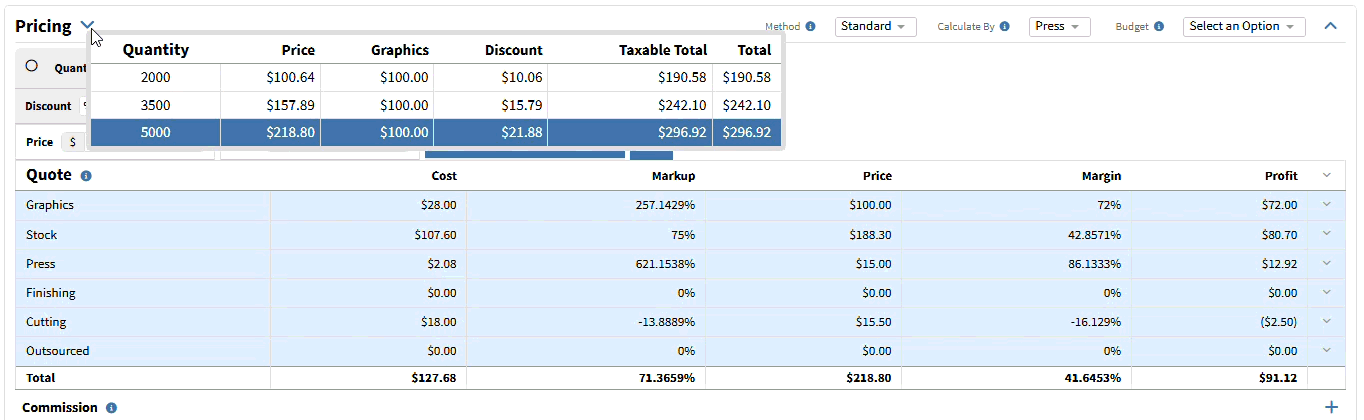The height and width of the screenshot is (420, 1364).
Task: Add a commission with the plus icon
Action: [1330, 407]
